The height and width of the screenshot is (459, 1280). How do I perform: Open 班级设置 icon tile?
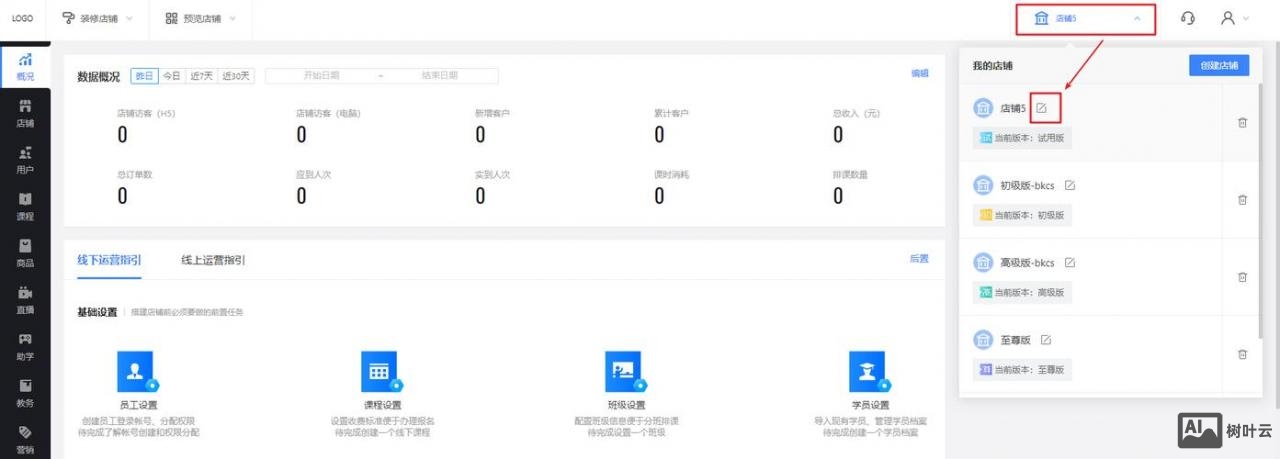pyautogui.click(x=623, y=372)
